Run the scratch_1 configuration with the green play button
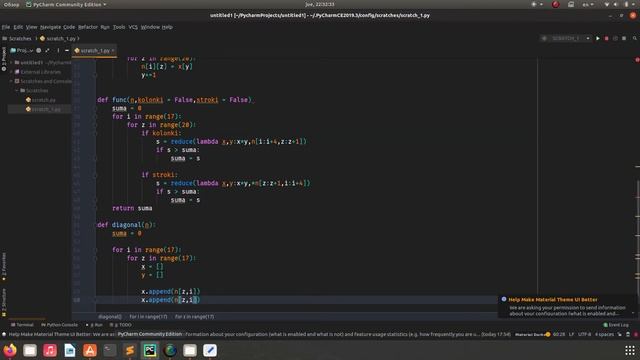 tap(598, 38)
